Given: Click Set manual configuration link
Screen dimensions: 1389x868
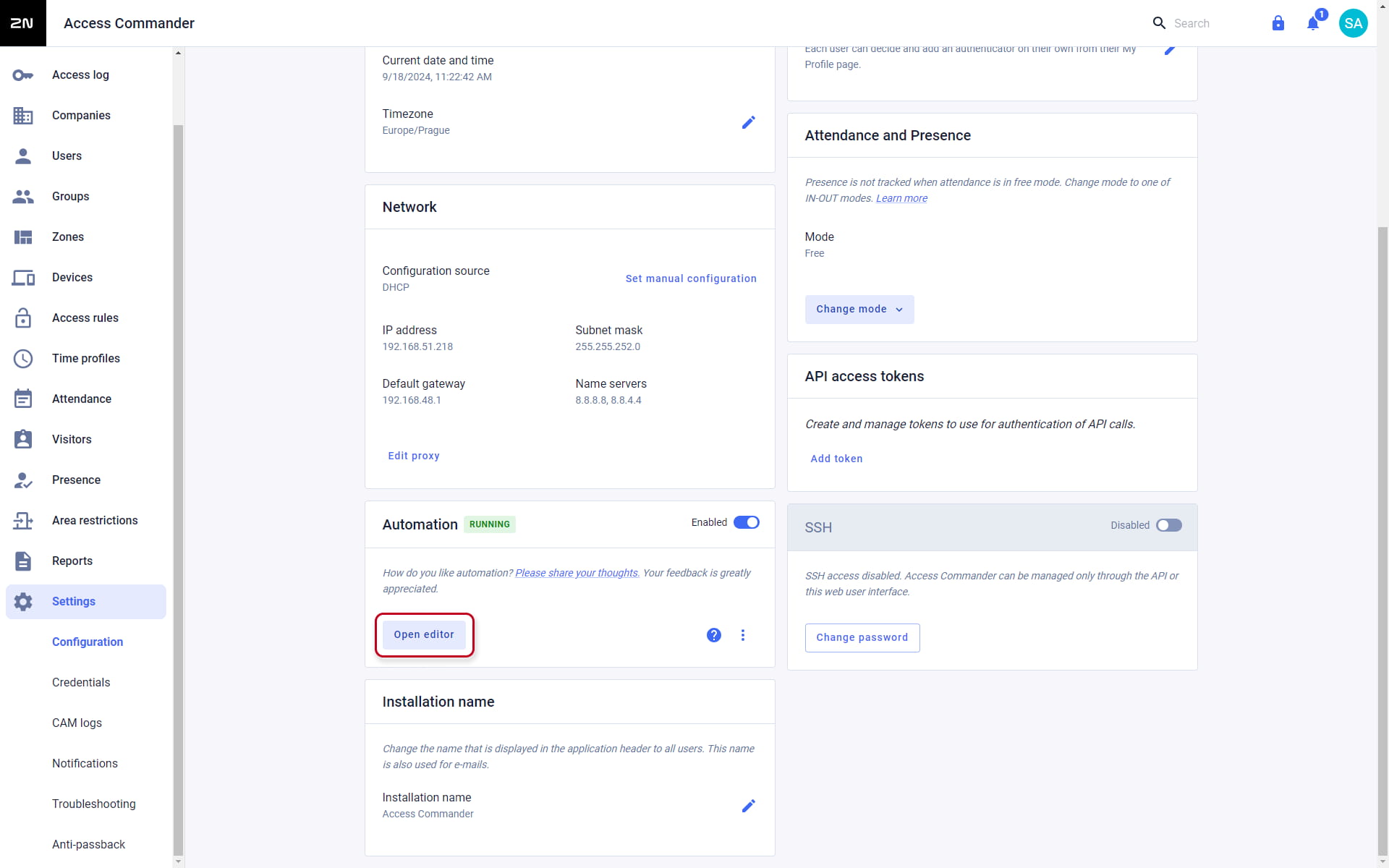Looking at the screenshot, I should (x=691, y=278).
